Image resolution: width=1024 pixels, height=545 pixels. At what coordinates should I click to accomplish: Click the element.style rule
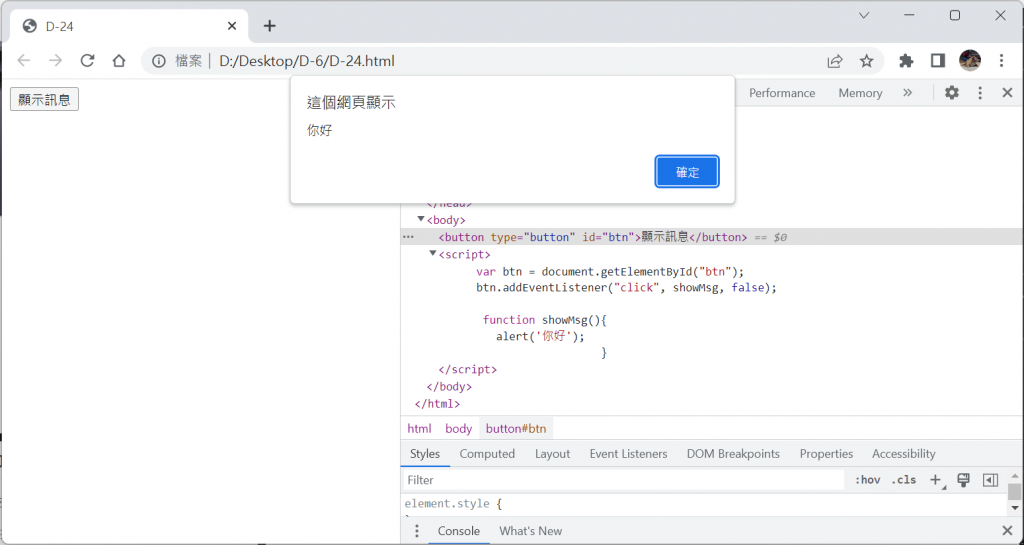tap(453, 503)
